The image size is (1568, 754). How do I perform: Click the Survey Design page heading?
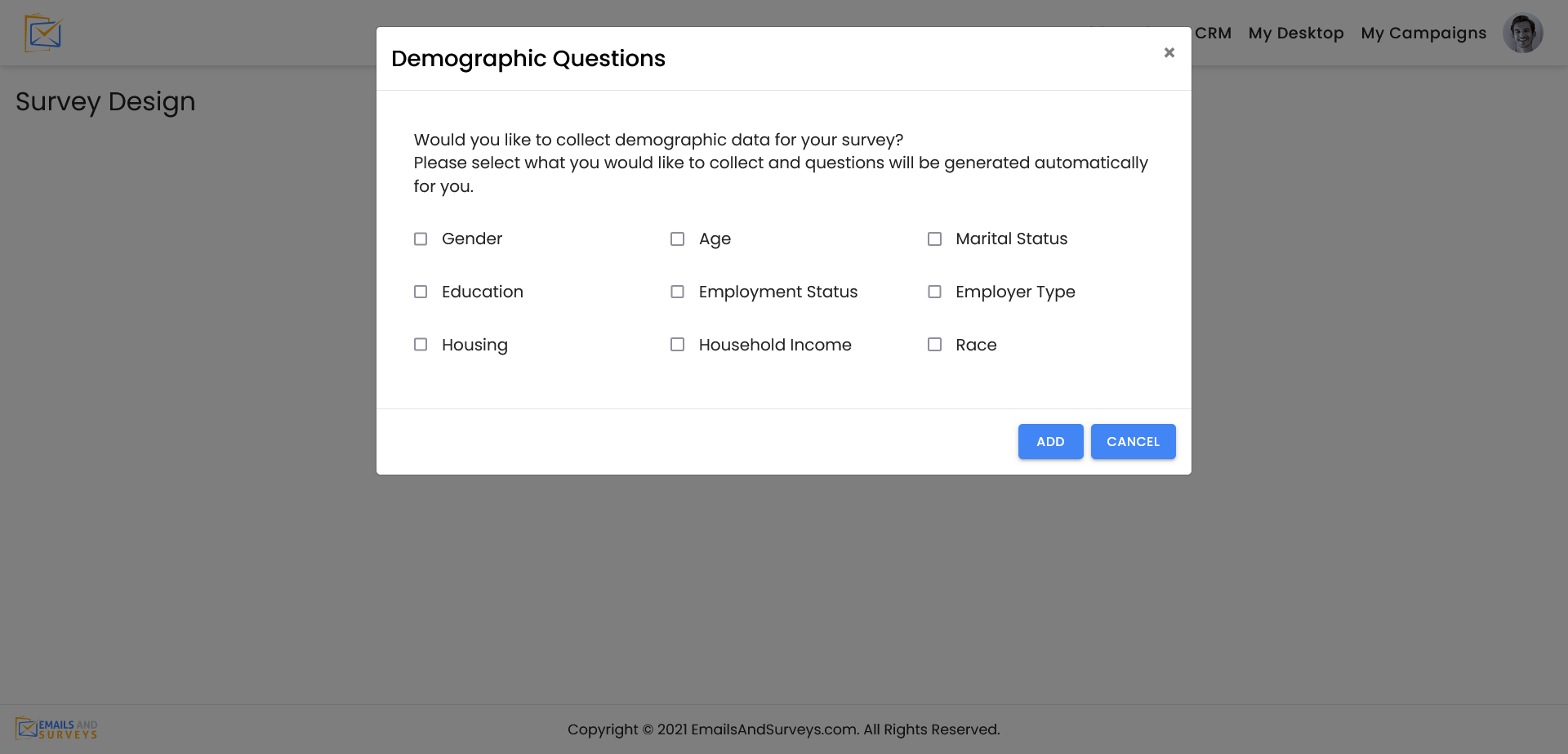[x=105, y=102]
